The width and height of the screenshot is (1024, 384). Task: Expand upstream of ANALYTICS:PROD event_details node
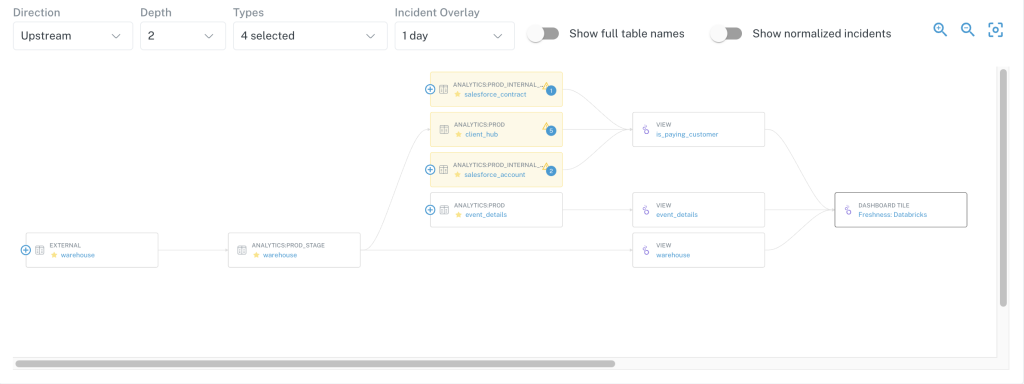(x=430, y=210)
